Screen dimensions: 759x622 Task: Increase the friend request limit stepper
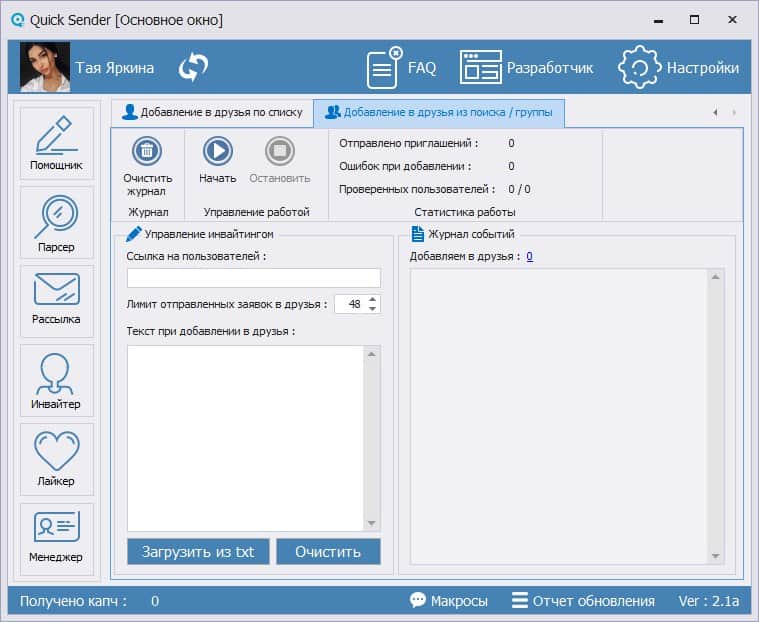(x=372, y=300)
